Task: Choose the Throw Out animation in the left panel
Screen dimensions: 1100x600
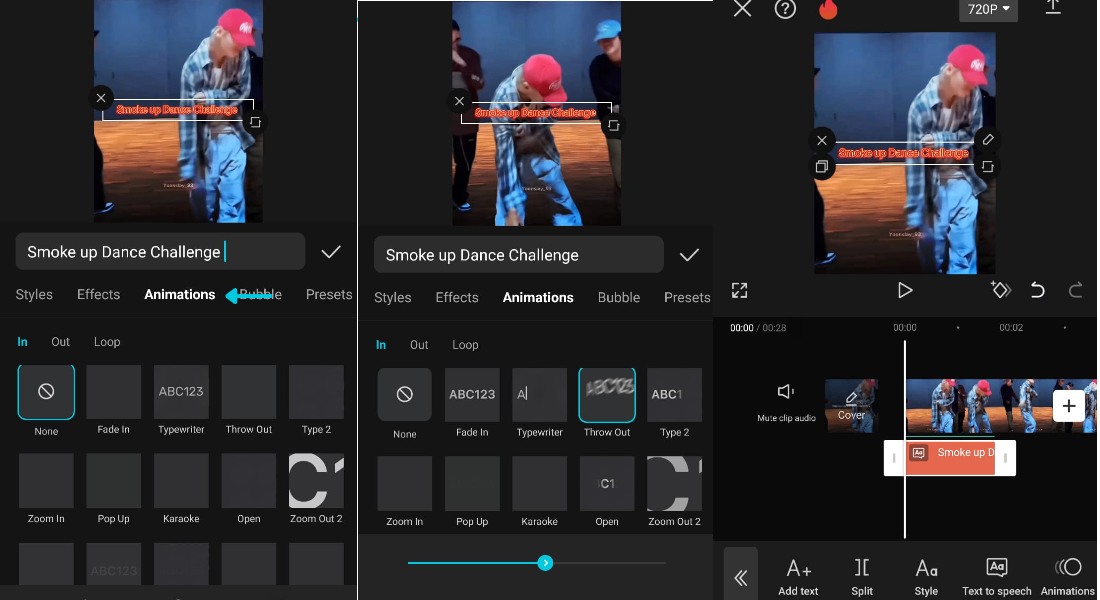Action: [248, 392]
